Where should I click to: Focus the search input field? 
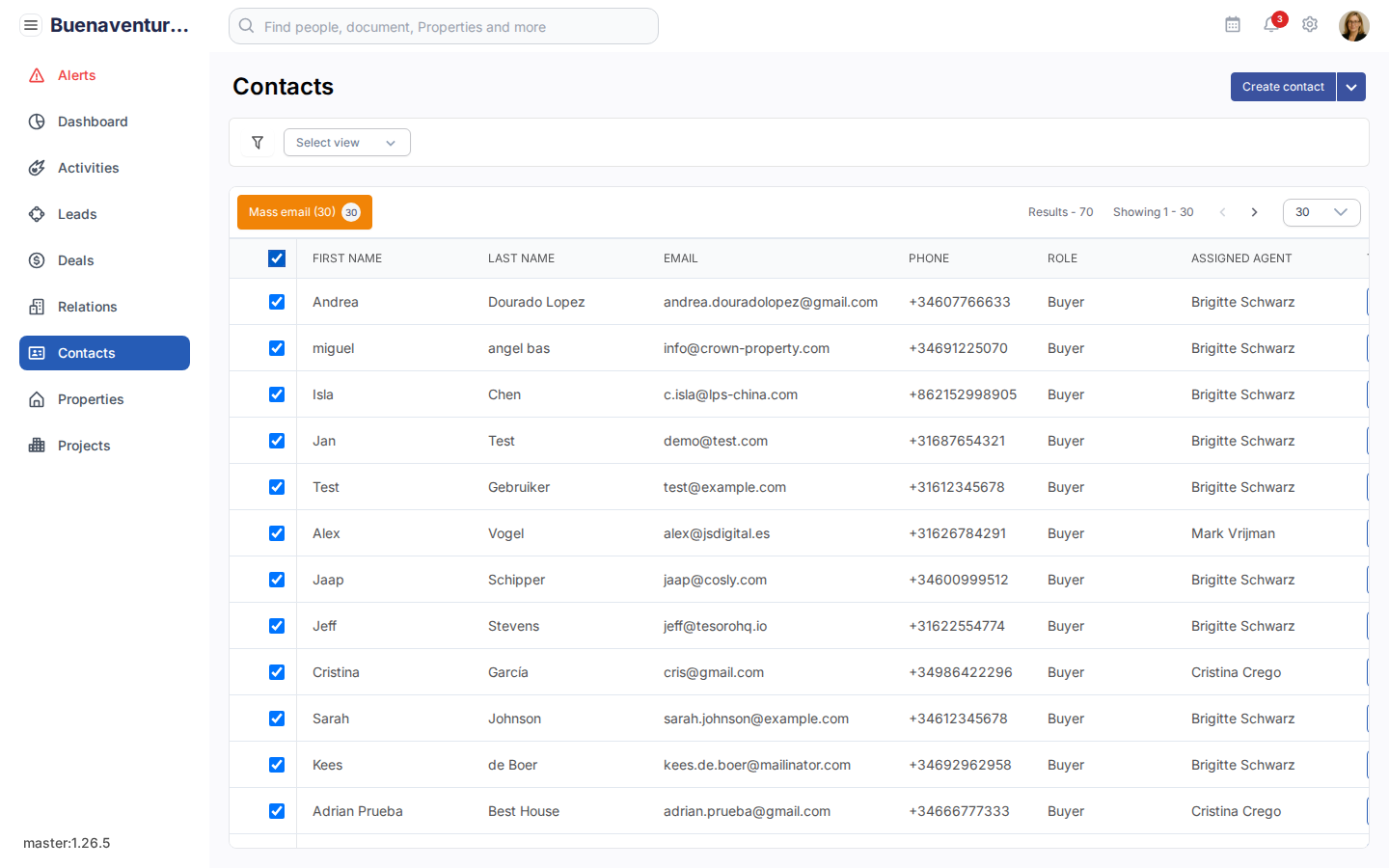pyautogui.click(x=444, y=26)
